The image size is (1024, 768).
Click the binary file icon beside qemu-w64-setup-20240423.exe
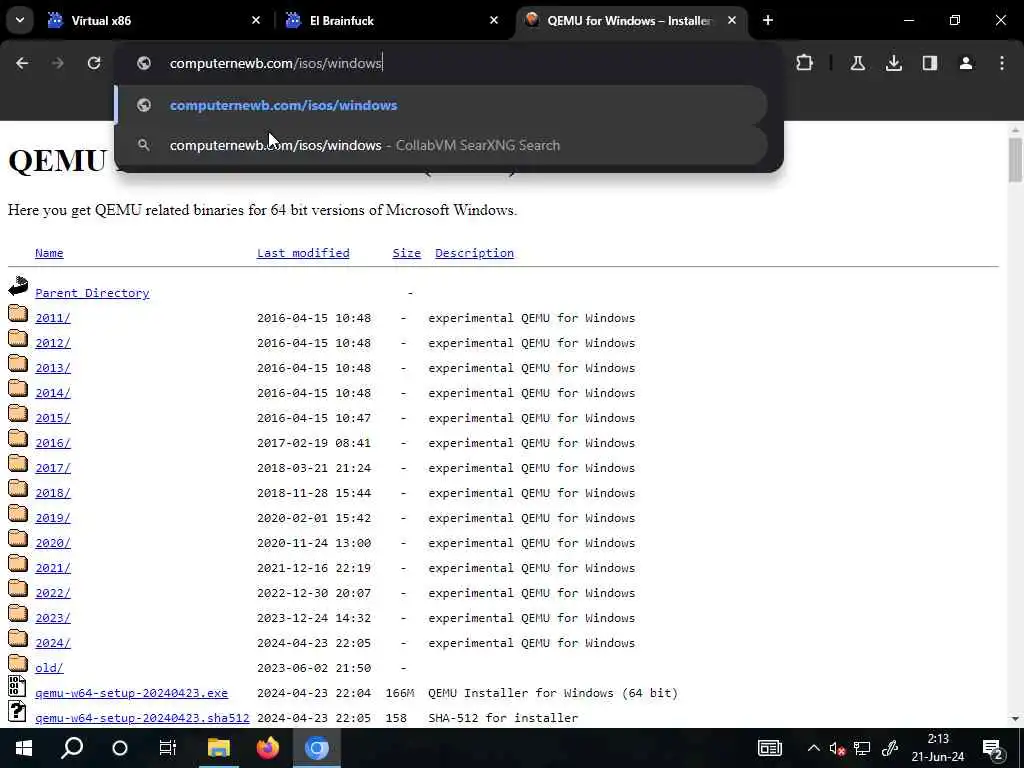[x=17, y=686]
